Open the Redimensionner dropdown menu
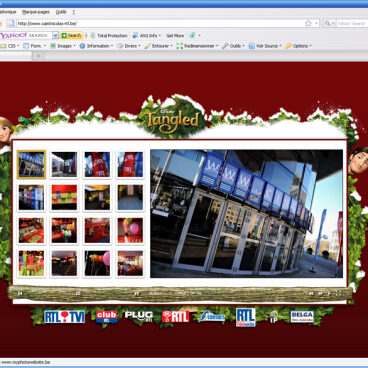Viewport: 368px width, 368px height. click(x=197, y=46)
